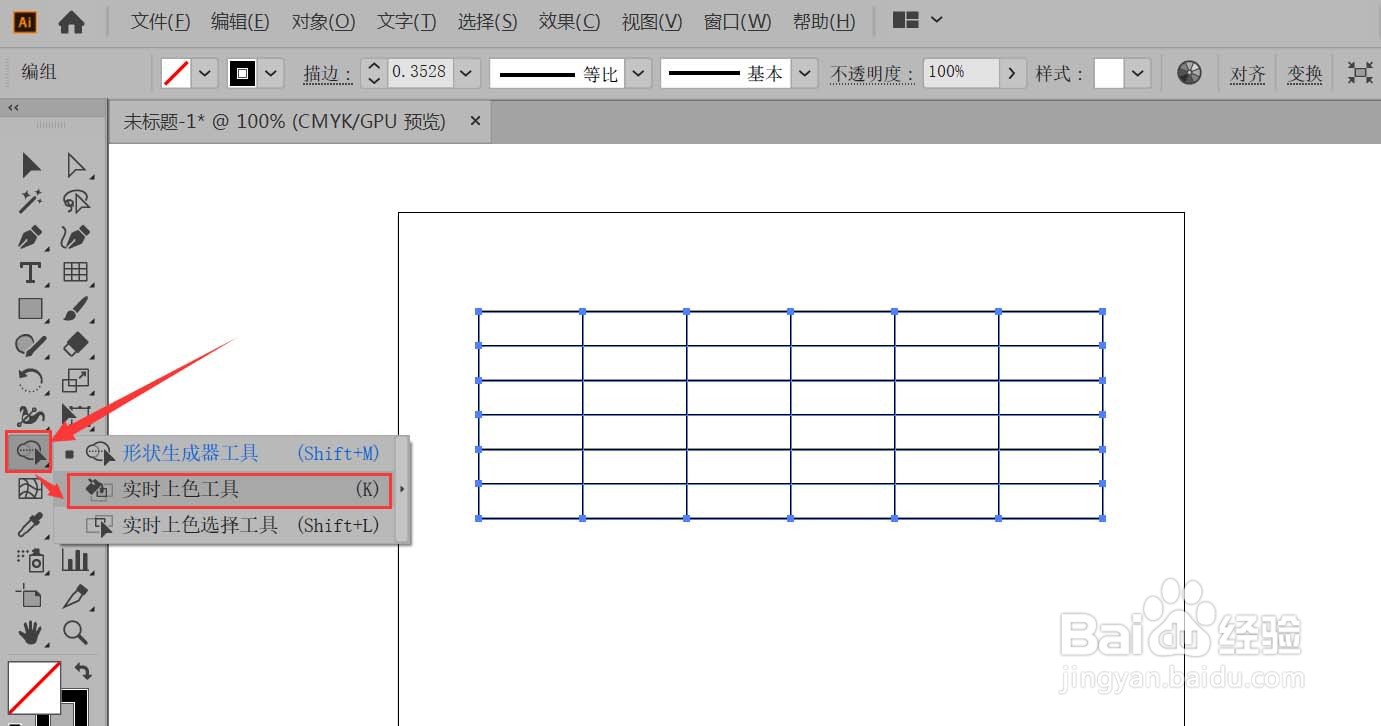Pick the Zoom magnifier tool
This screenshot has height=726, width=1381.
coord(76,632)
